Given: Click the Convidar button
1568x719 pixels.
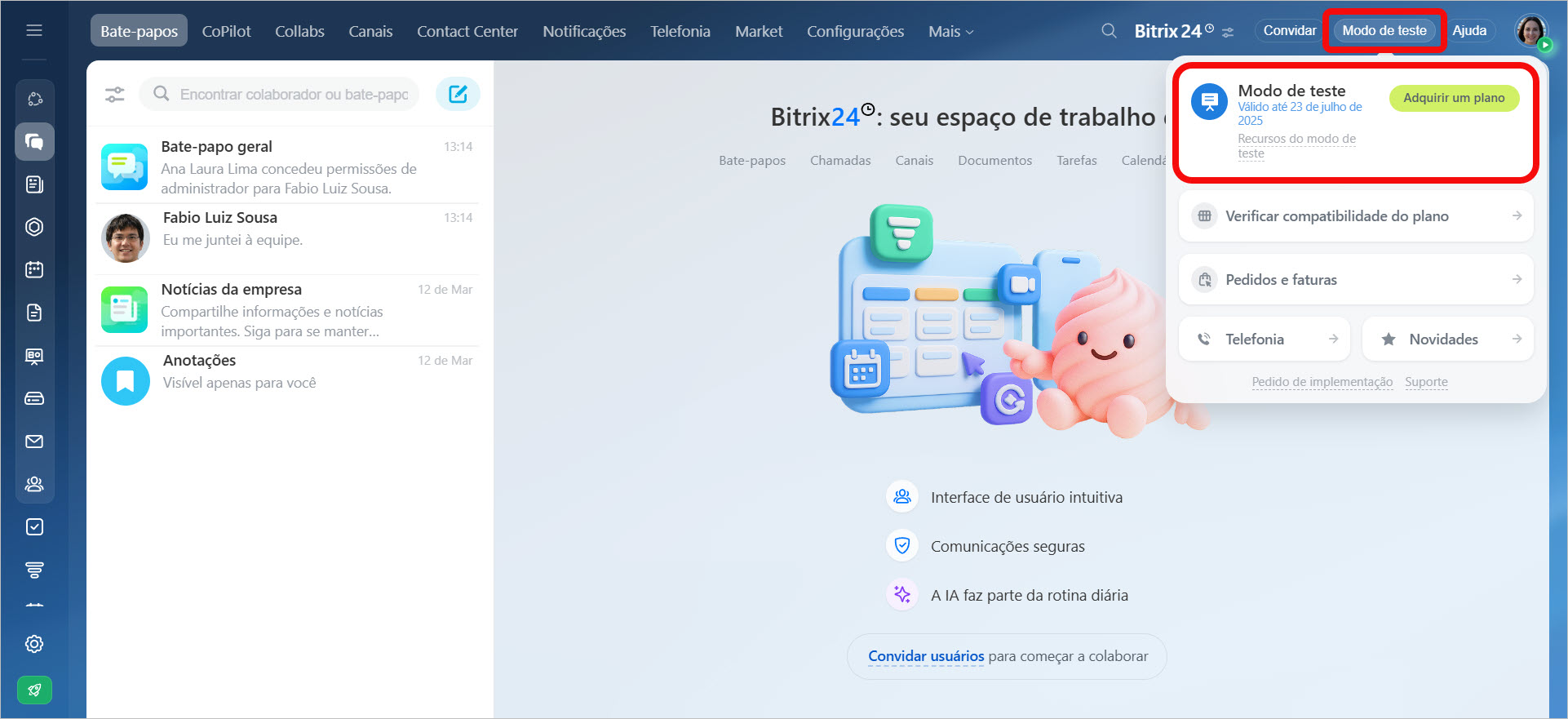Looking at the screenshot, I should point(1289,31).
